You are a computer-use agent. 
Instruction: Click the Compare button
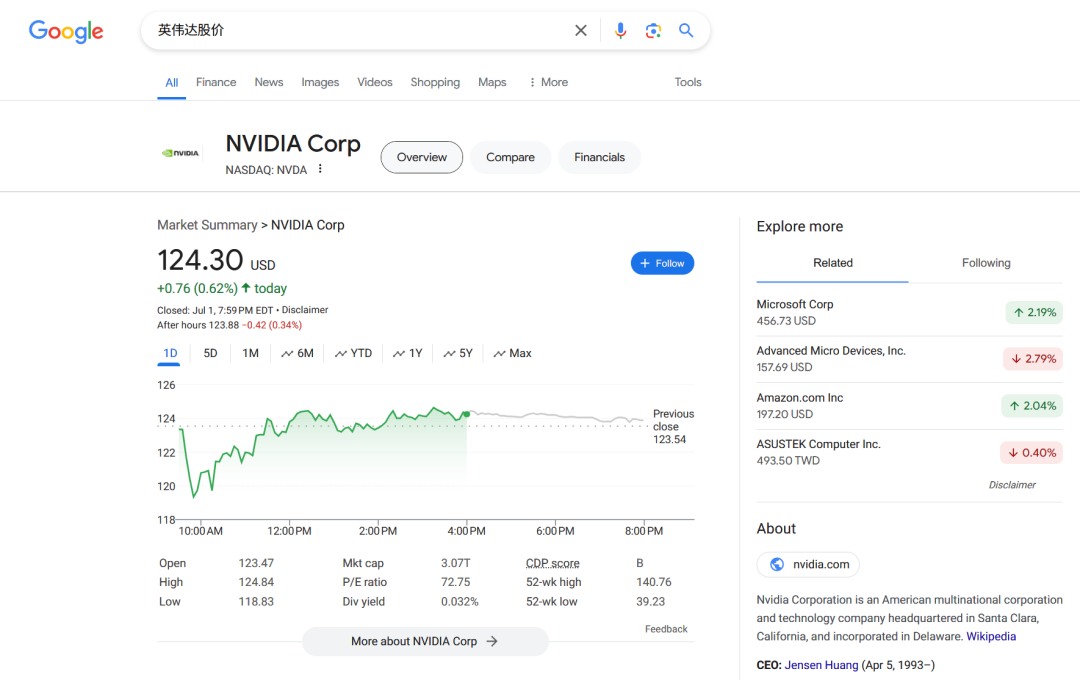(x=510, y=157)
